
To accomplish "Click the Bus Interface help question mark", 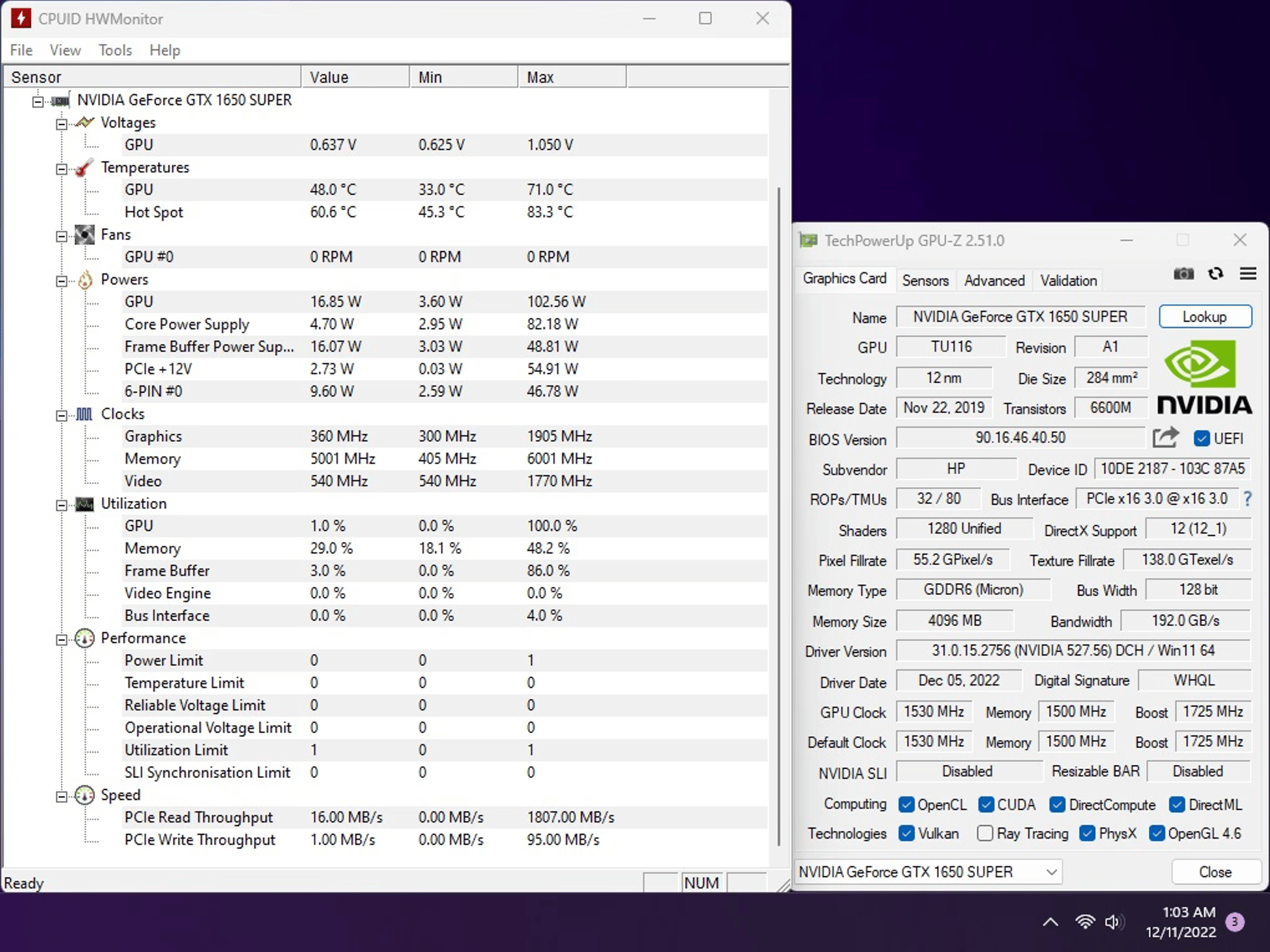I will point(1249,499).
